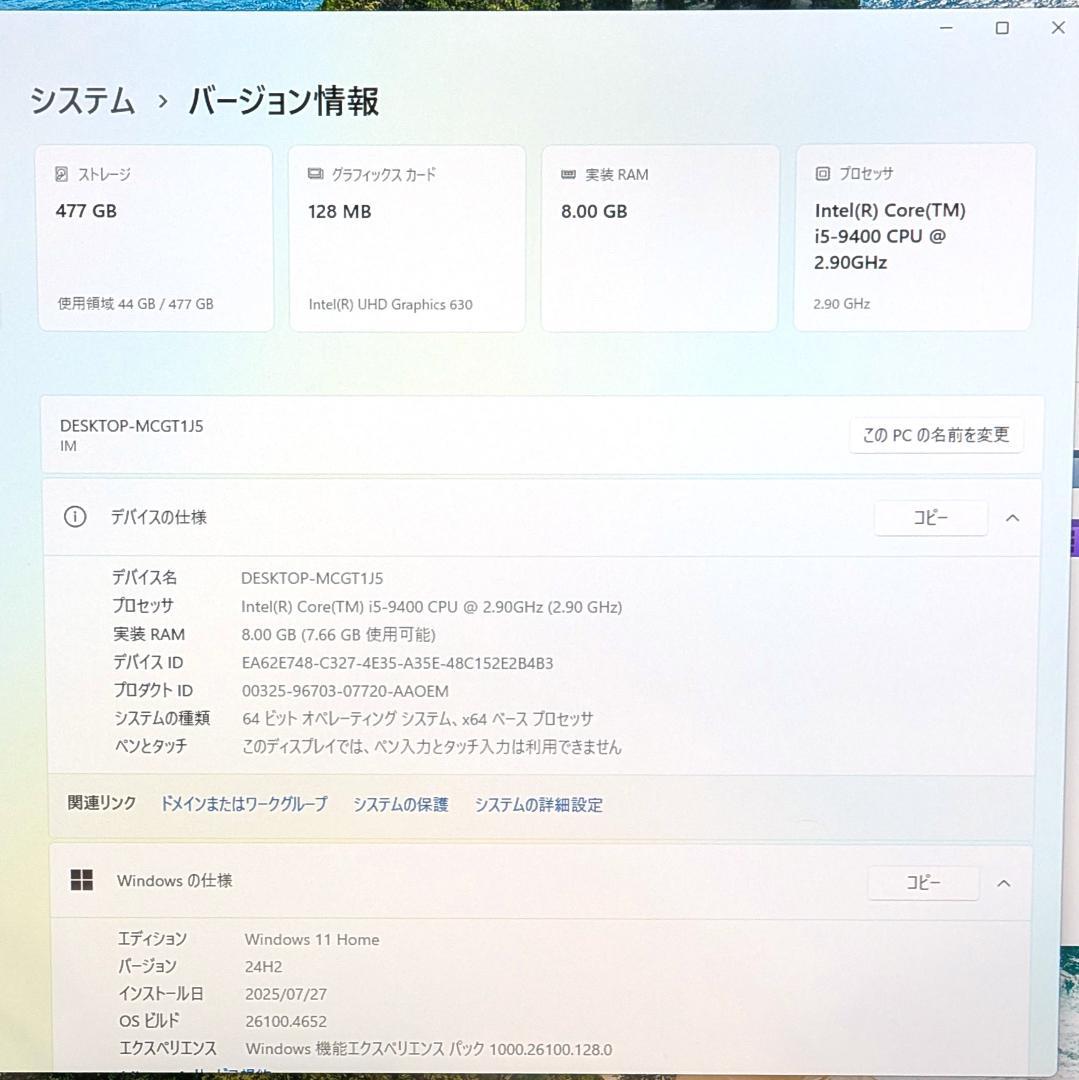Open システムの保護 link
The width and height of the screenshot is (1079, 1080).
(400, 804)
